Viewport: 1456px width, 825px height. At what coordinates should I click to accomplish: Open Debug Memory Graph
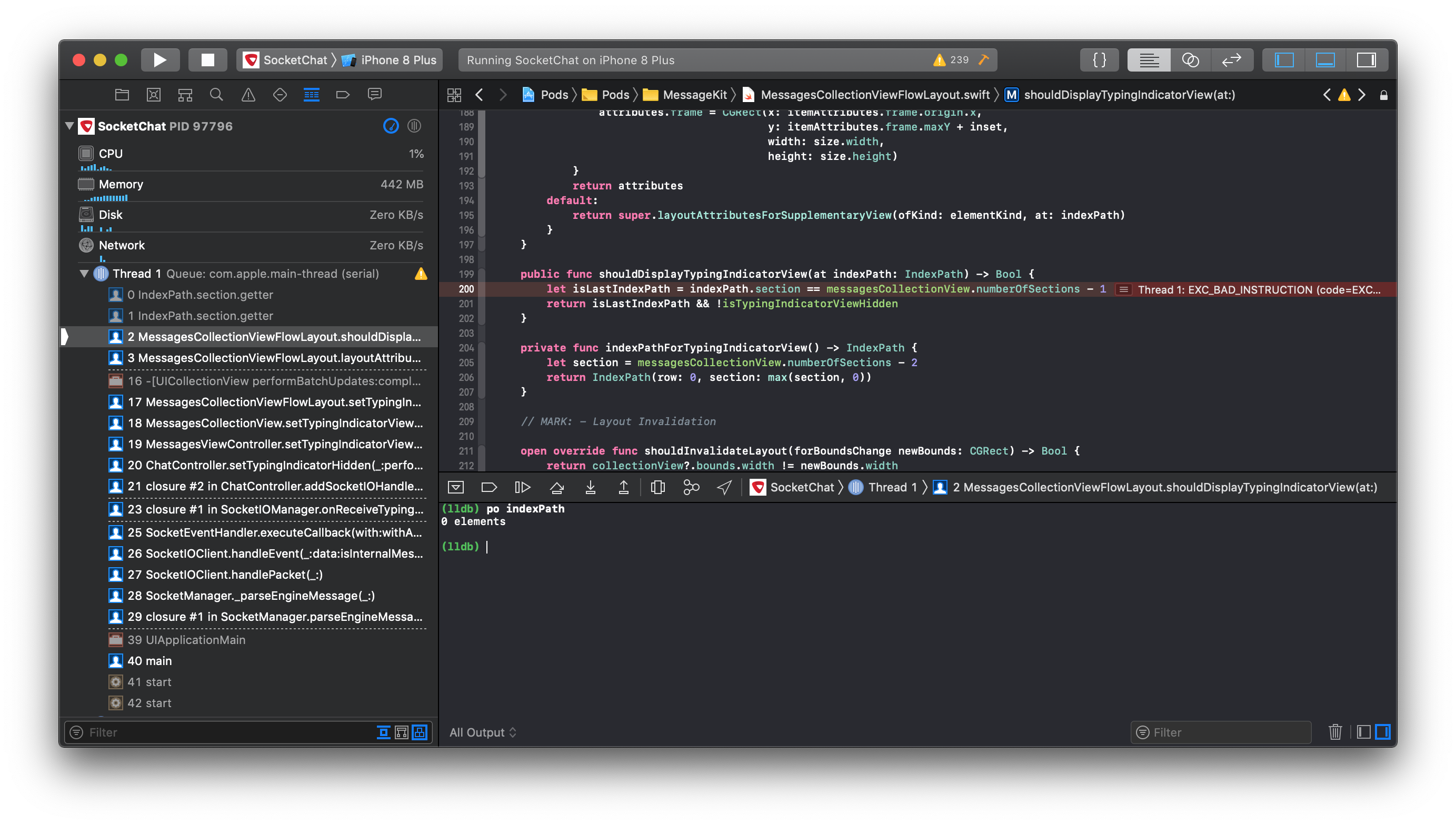691,487
